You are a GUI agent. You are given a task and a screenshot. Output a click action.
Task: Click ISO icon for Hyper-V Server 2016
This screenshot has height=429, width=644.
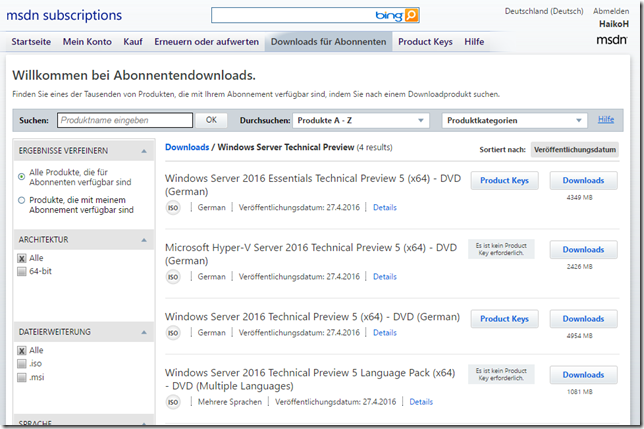tap(173, 277)
